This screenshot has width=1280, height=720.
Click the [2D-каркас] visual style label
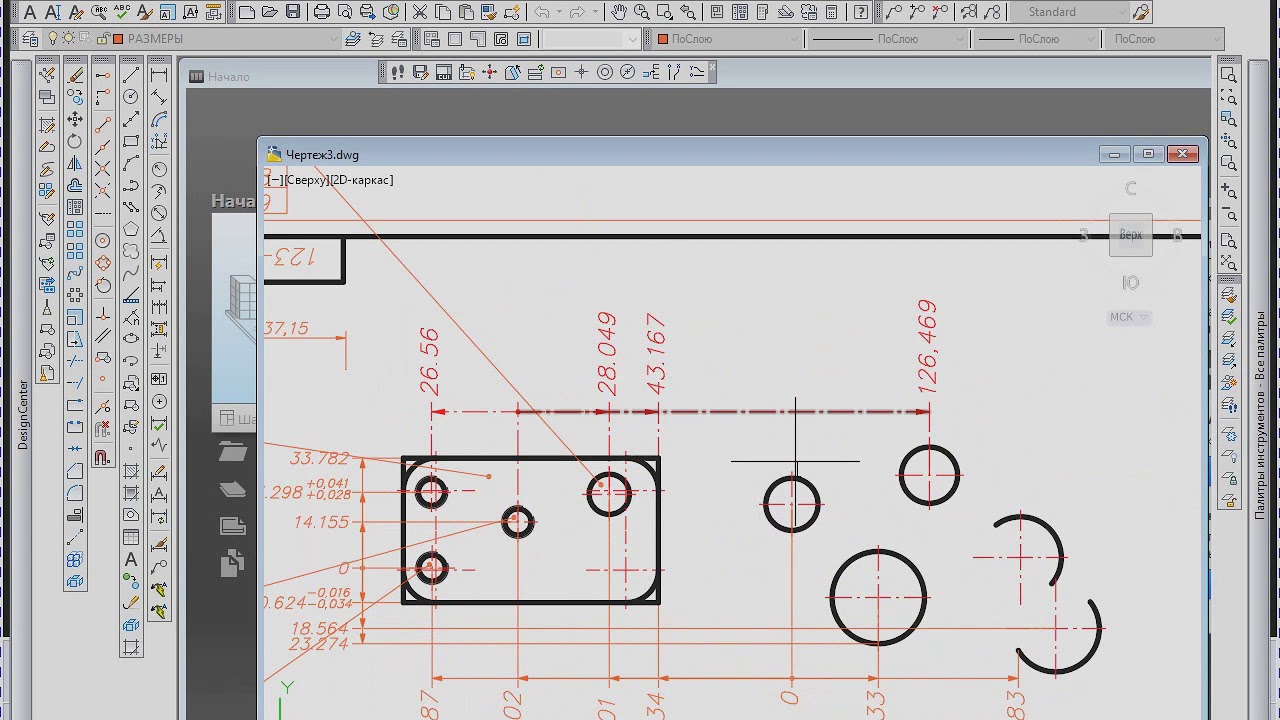click(361, 180)
